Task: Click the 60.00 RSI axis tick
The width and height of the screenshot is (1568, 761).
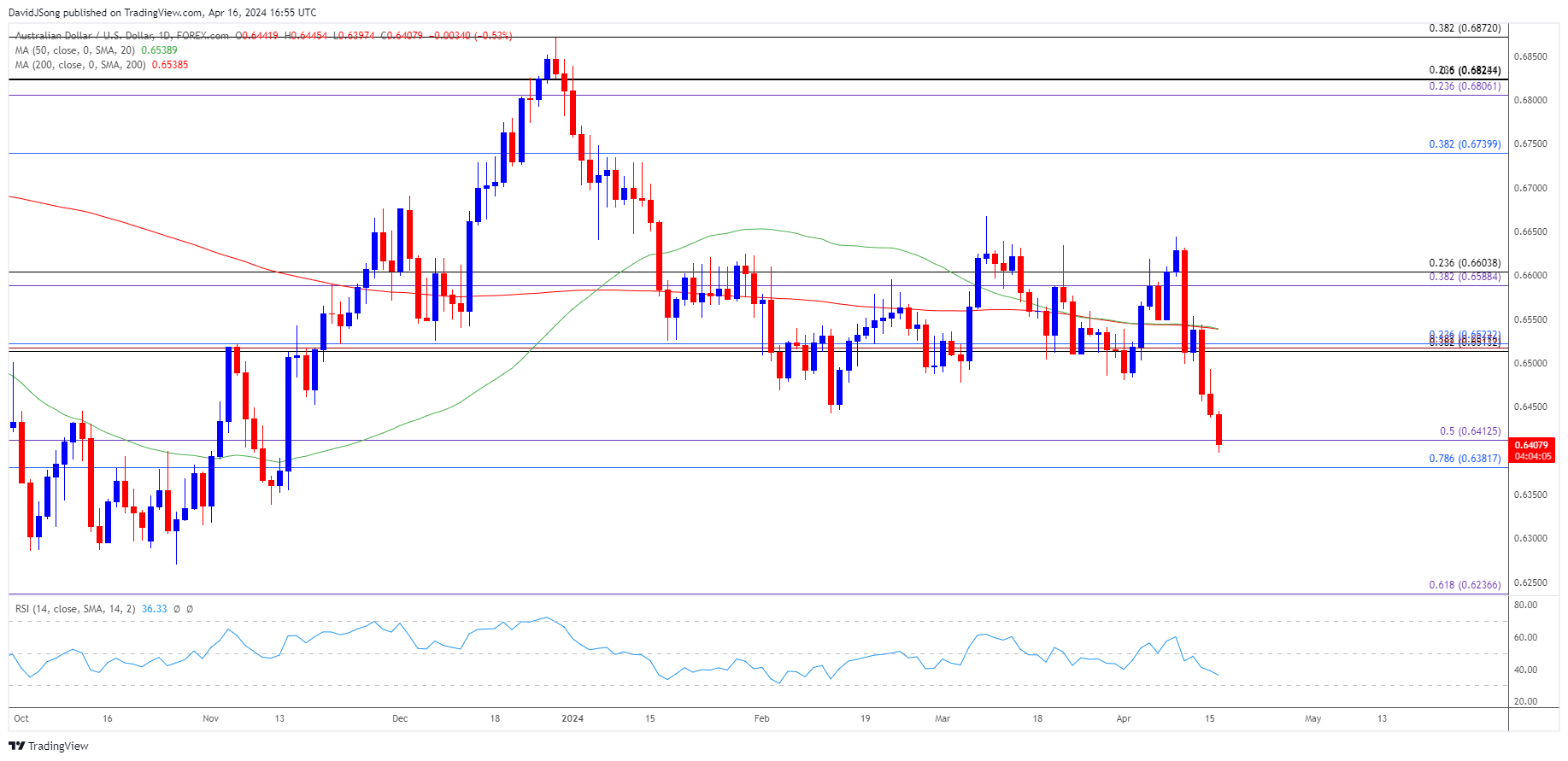Action: pyautogui.click(x=1525, y=638)
